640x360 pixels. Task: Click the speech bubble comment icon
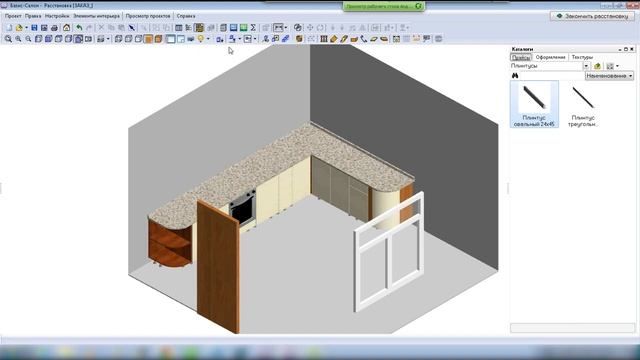[x=427, y=39]
